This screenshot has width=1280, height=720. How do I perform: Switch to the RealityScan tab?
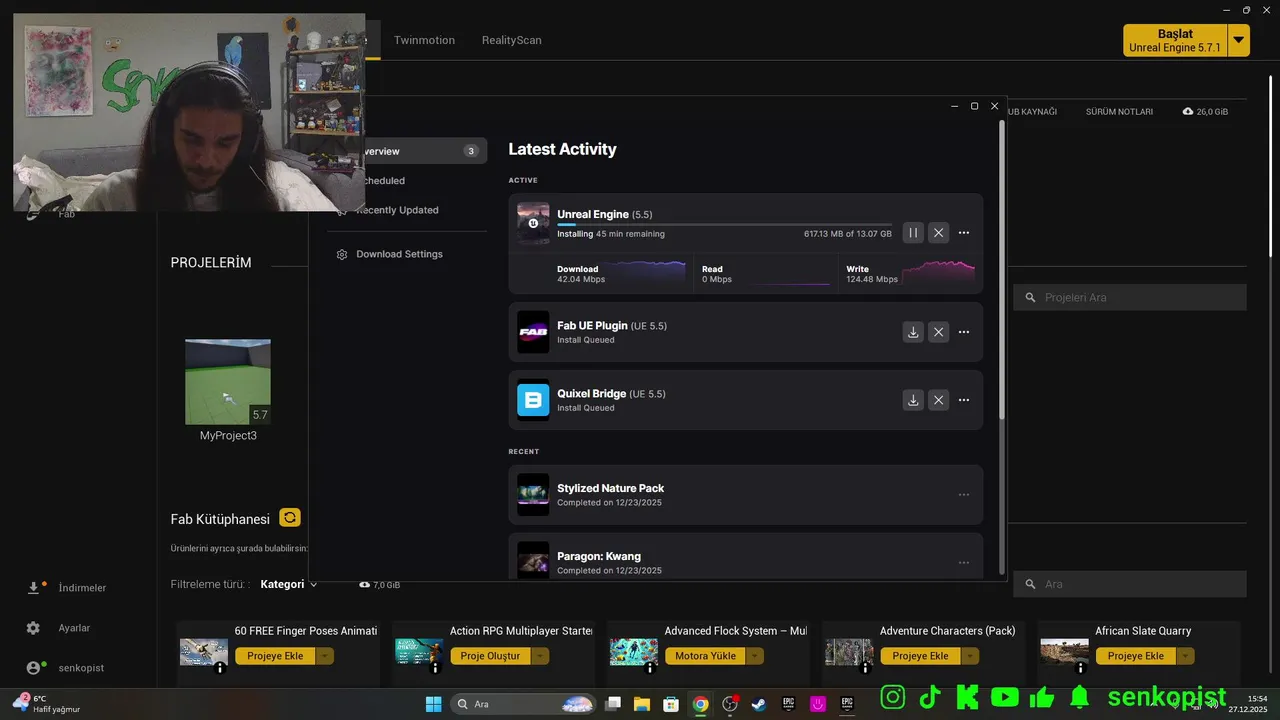pyautogui.click(x=511, y=40)
